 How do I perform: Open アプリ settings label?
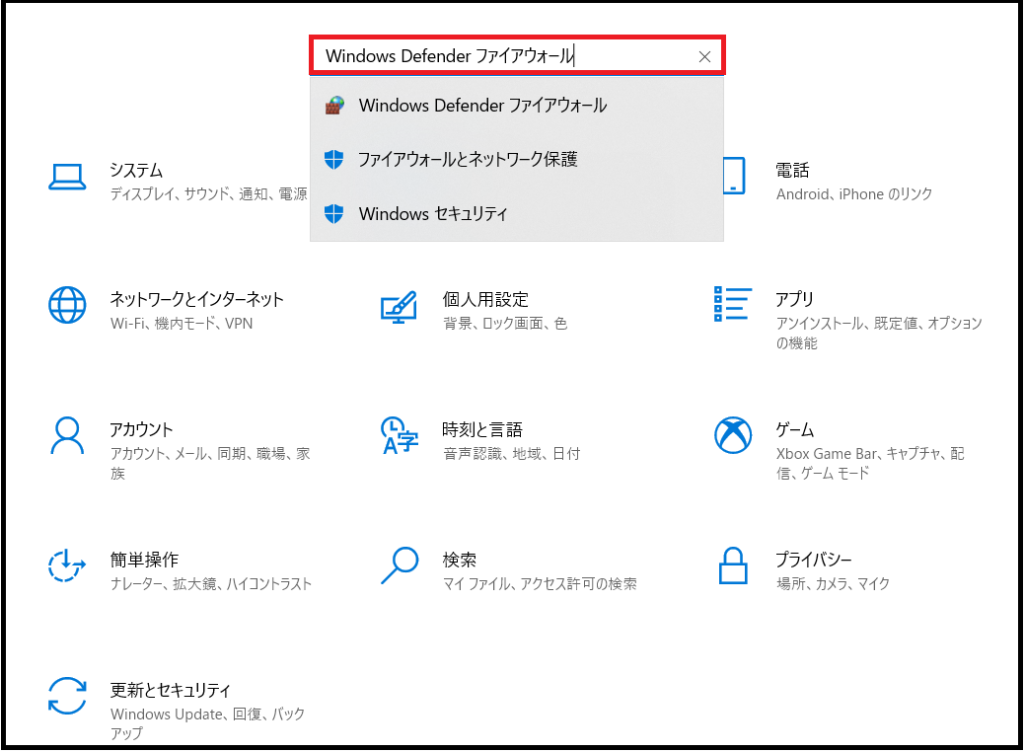[794, 299]
